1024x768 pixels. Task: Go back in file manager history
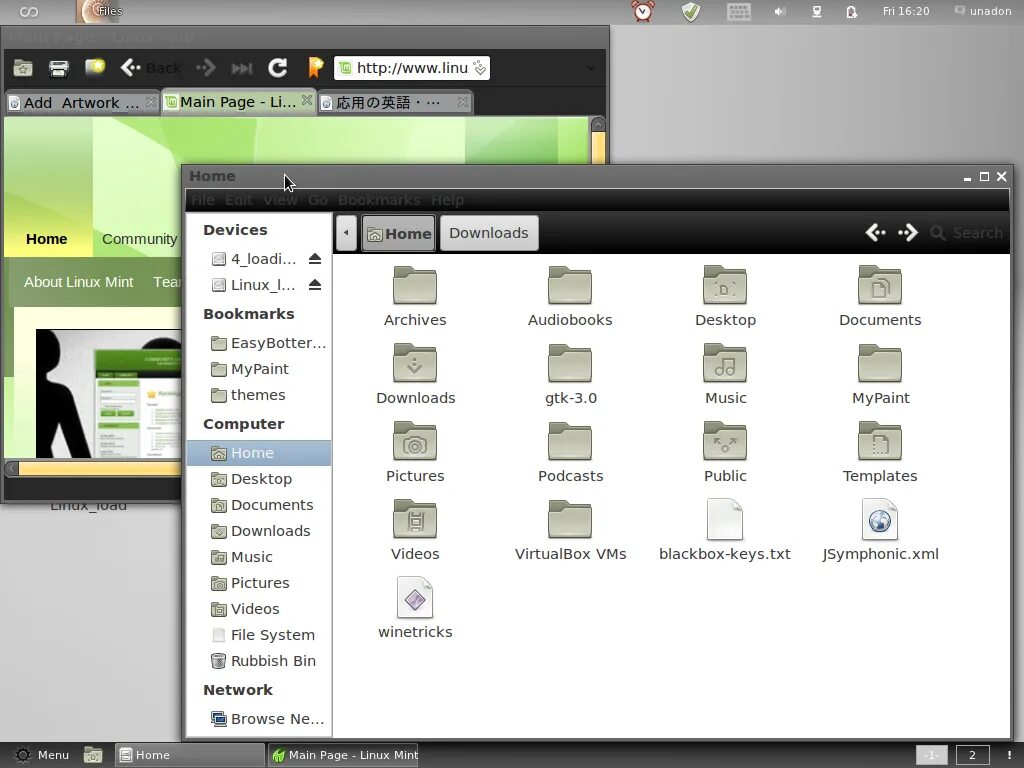click(876, 232)
